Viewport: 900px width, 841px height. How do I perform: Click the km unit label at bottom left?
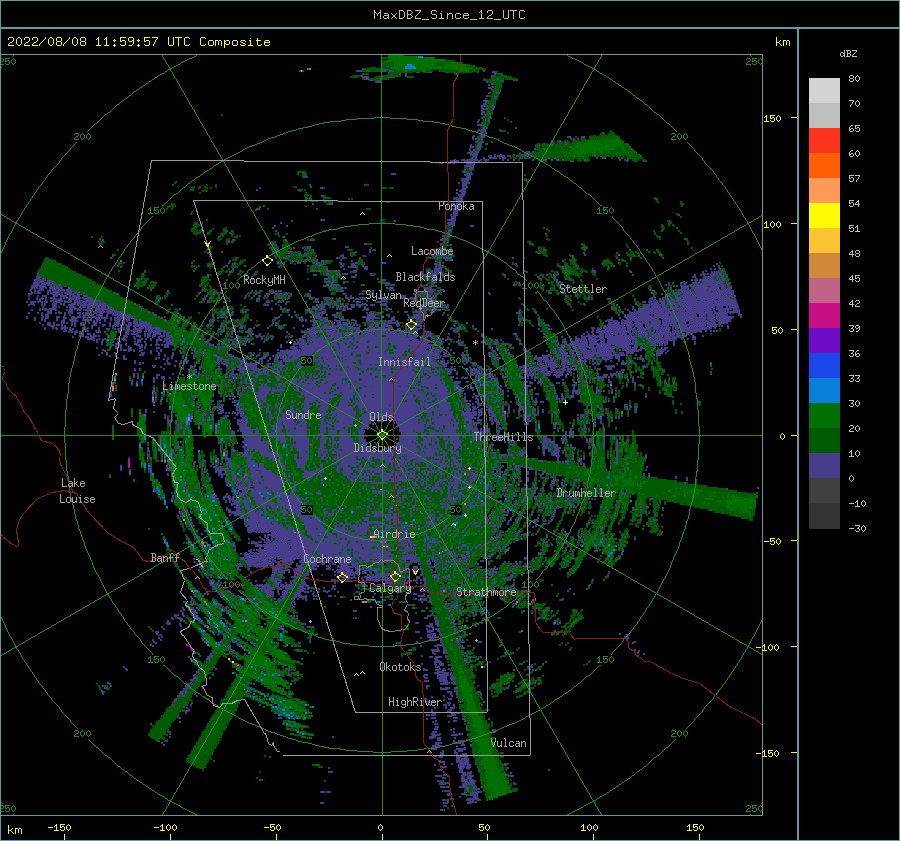(x=14, y=830)
